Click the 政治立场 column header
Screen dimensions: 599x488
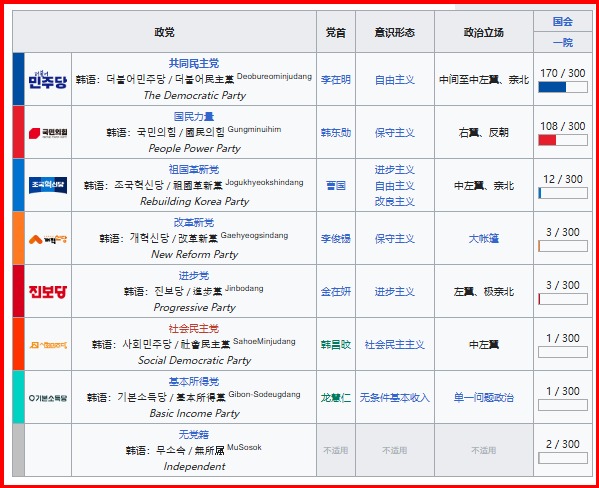pos(484,32)
